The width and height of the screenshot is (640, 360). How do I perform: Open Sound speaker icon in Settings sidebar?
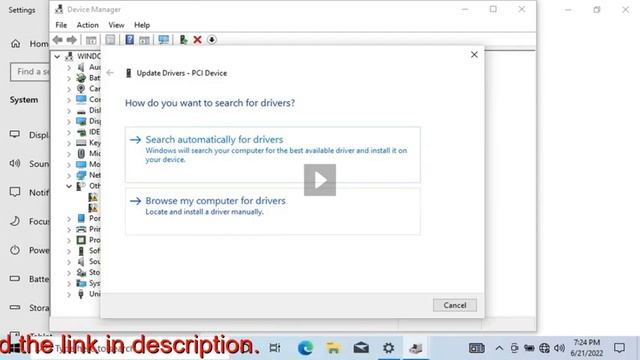coord(15,163)
